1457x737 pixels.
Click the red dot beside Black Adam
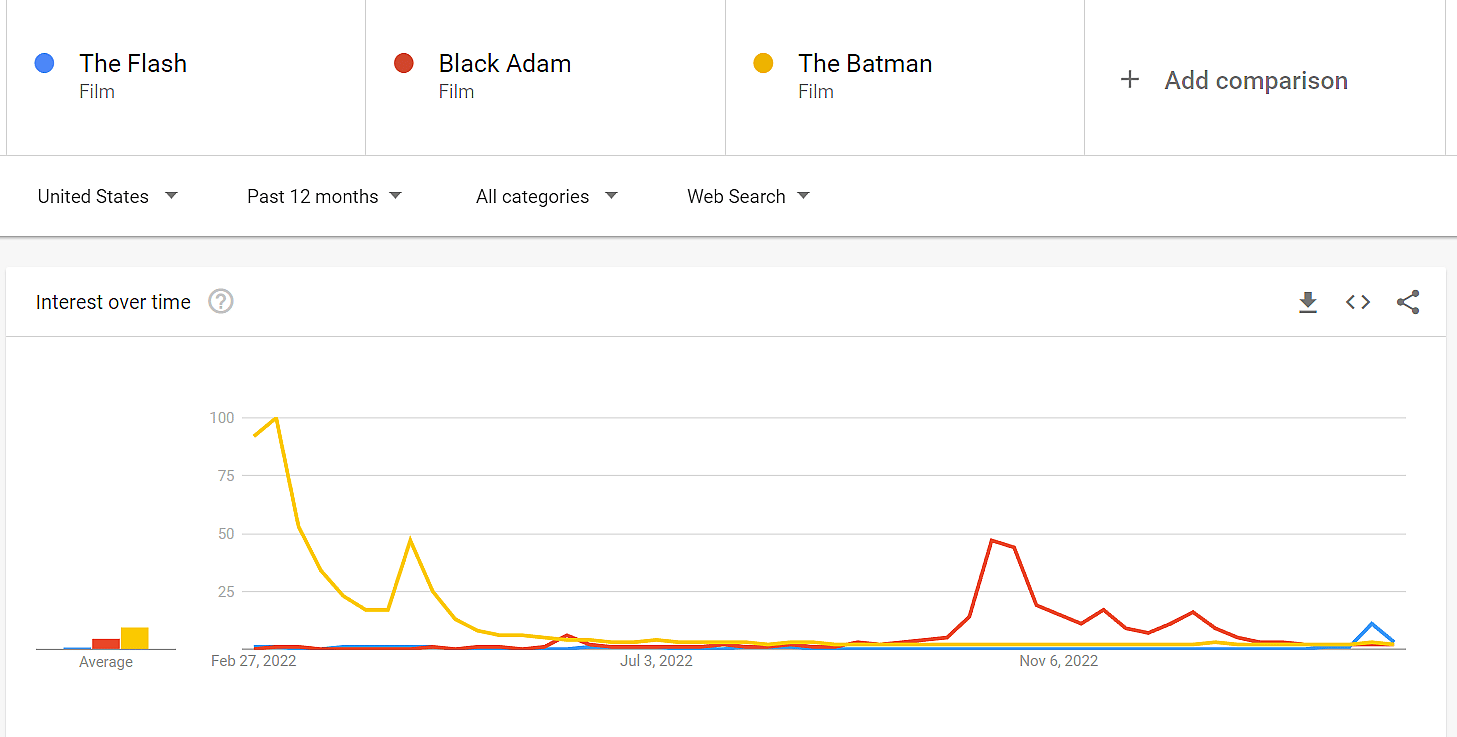[x=404, y=63]
